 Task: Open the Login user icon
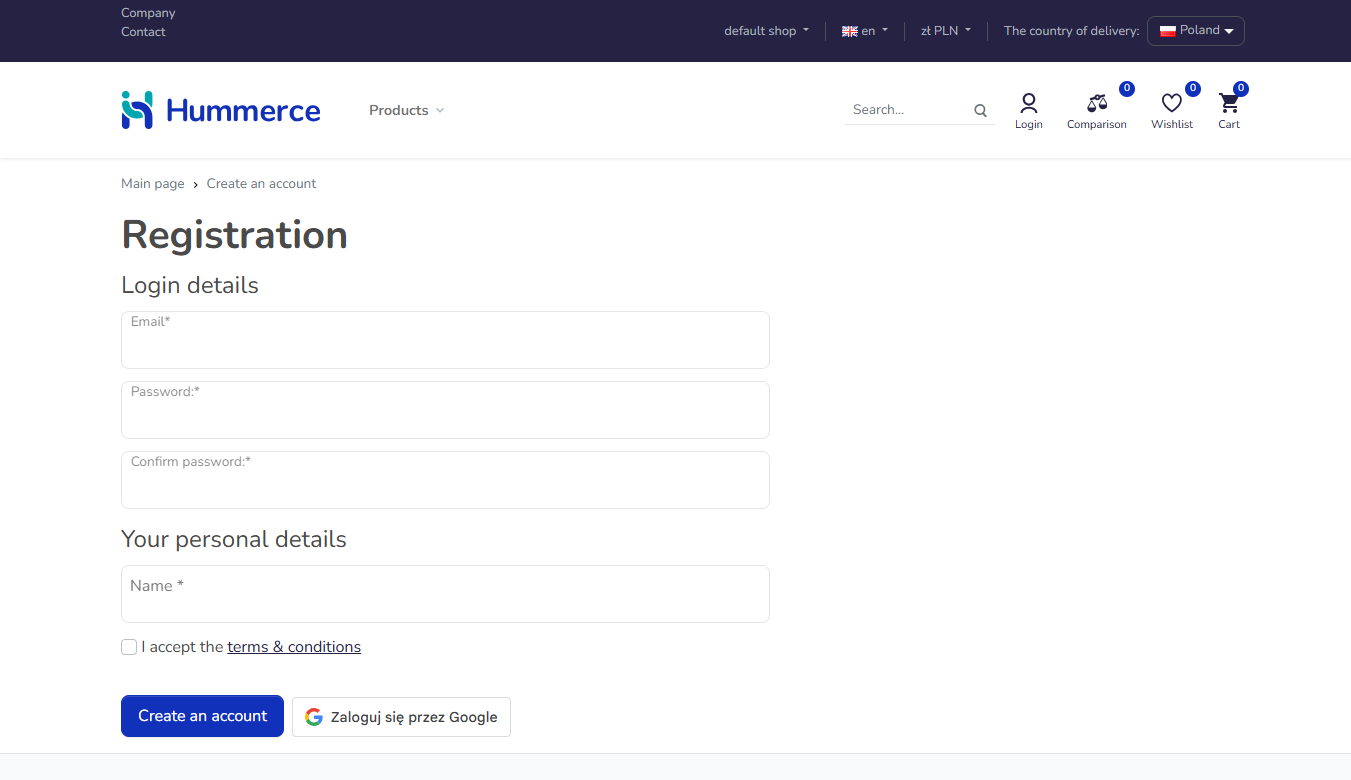pyautogui.click(x=1028, y=103)
